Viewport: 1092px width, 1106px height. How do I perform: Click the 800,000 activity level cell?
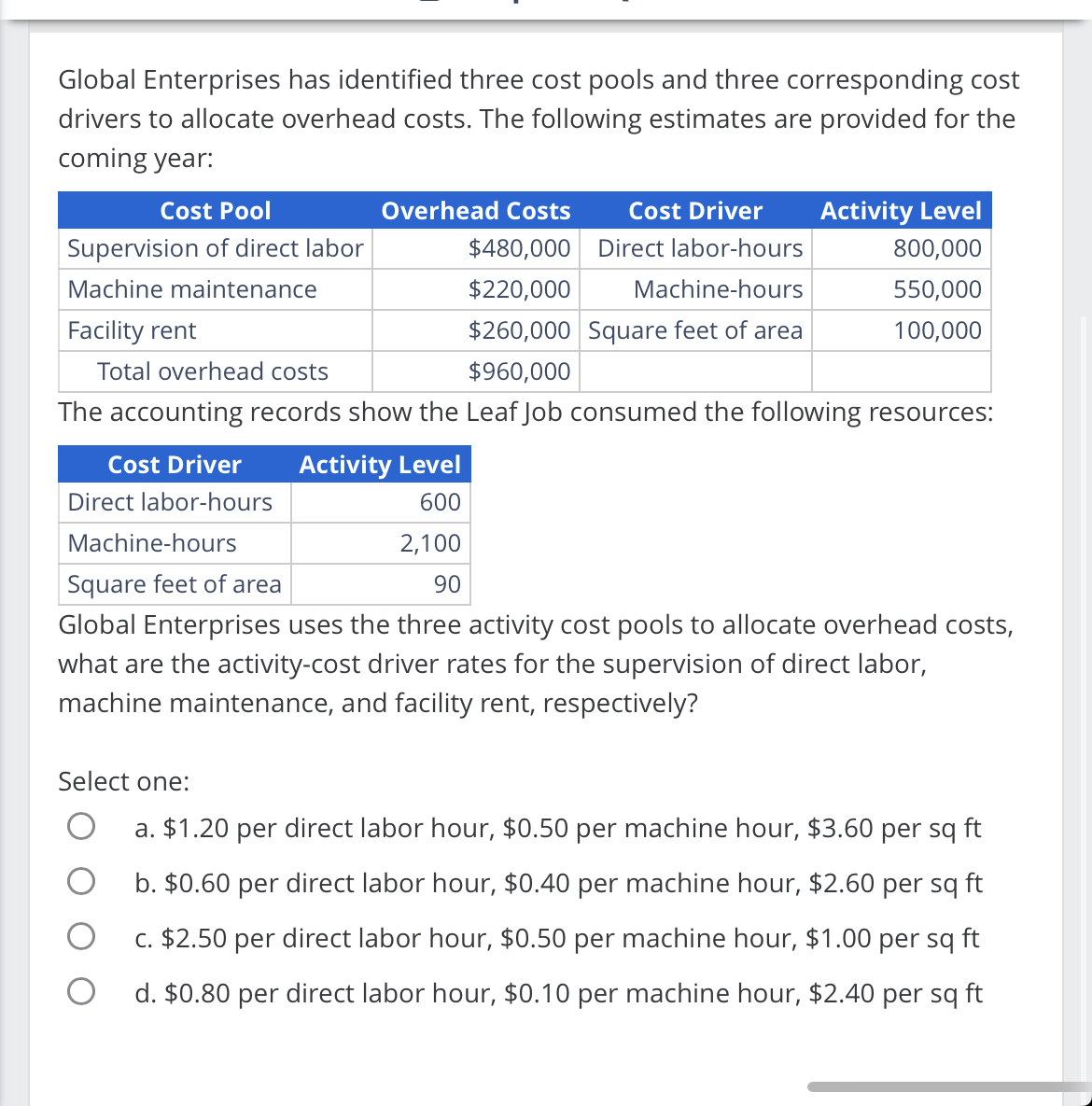click(938, 248)
